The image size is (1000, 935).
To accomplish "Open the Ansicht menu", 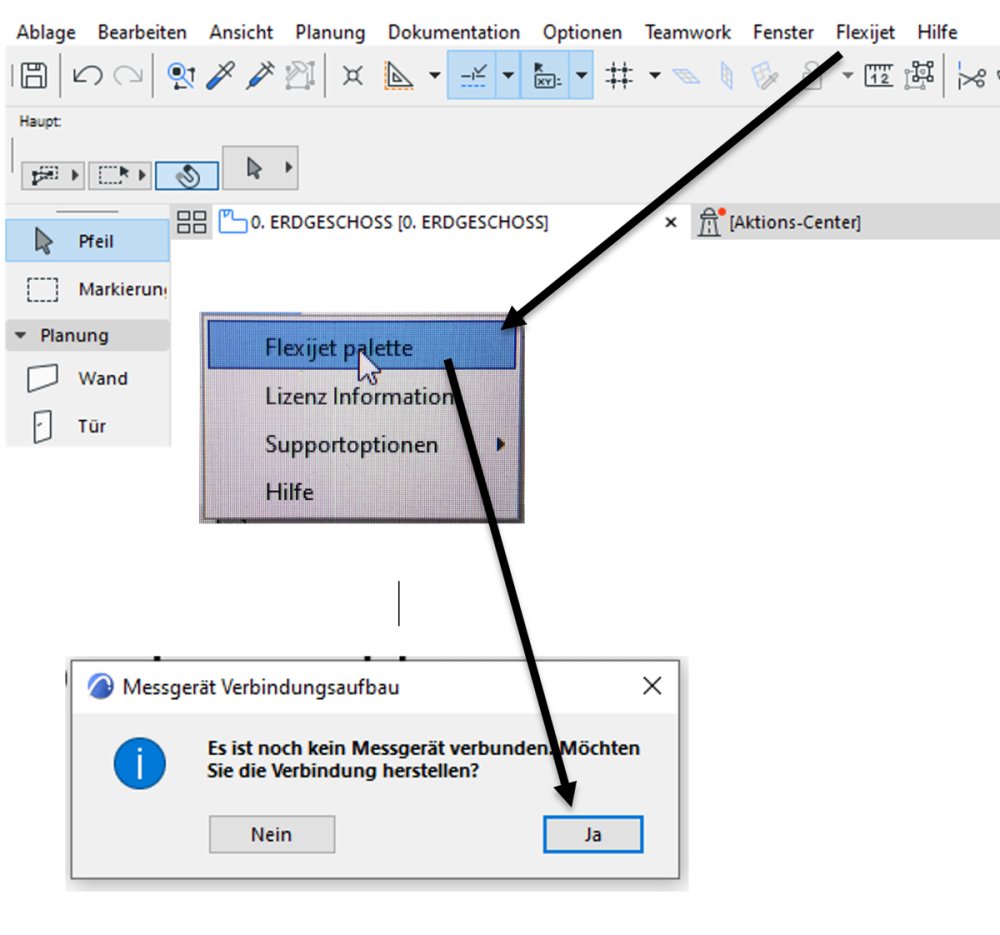I will (241, 32).
